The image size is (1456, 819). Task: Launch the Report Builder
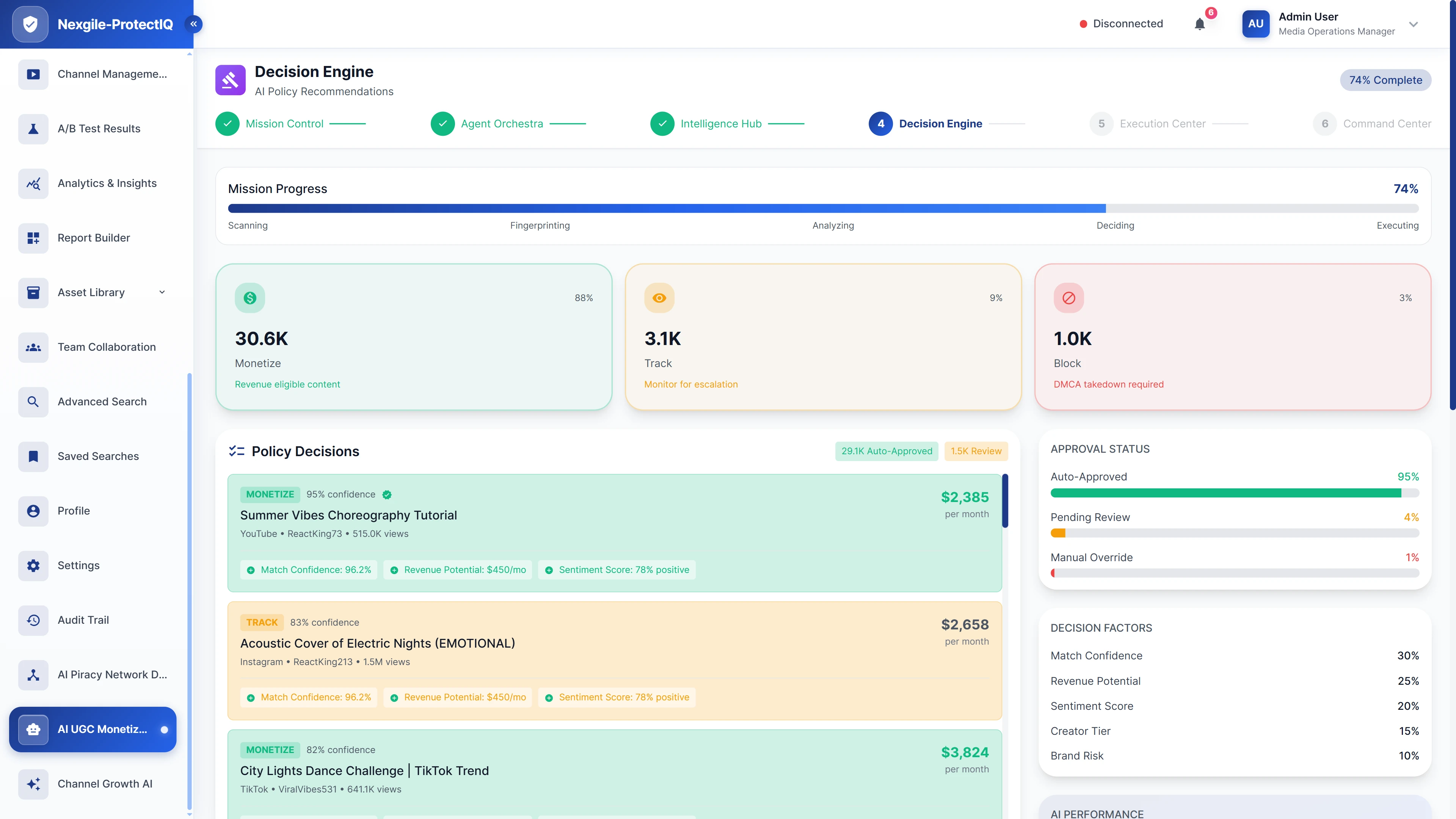coord(93,238)
